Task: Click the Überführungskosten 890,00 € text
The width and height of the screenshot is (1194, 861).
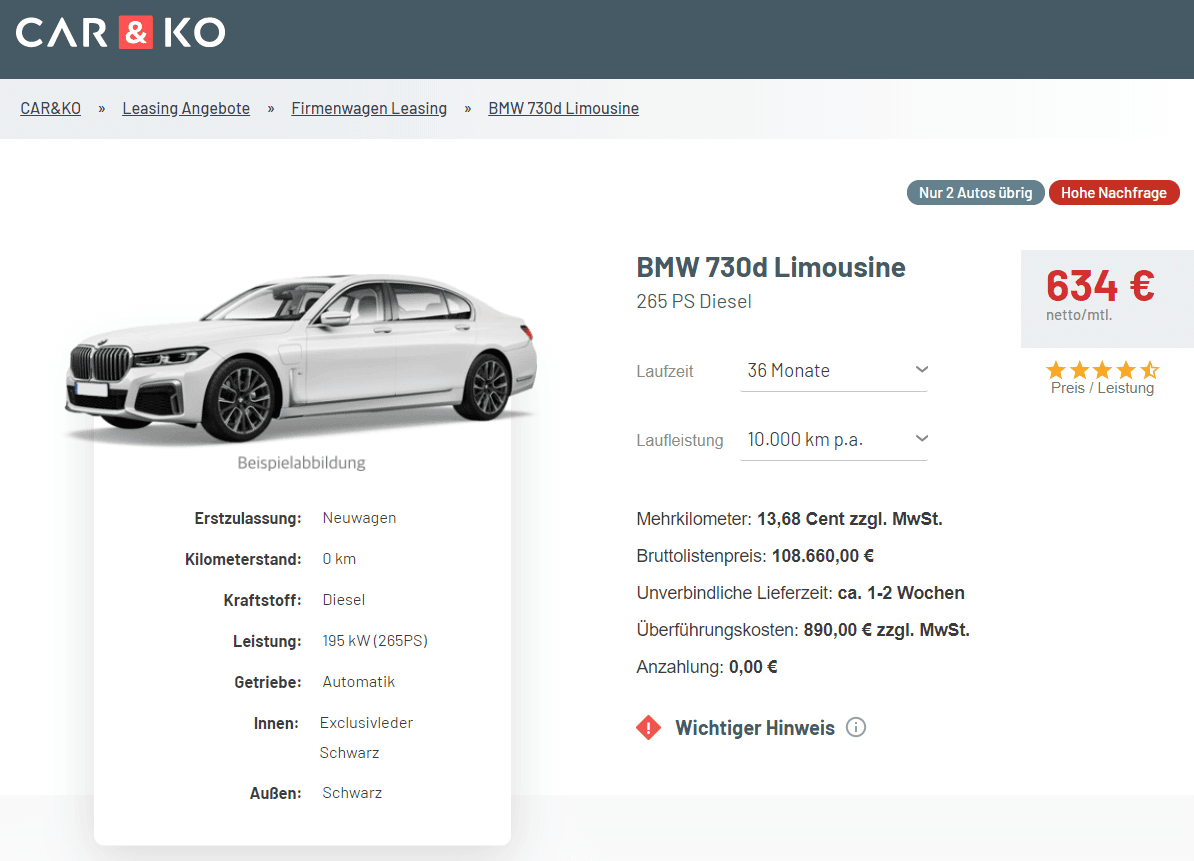Action: pos(803,630)
